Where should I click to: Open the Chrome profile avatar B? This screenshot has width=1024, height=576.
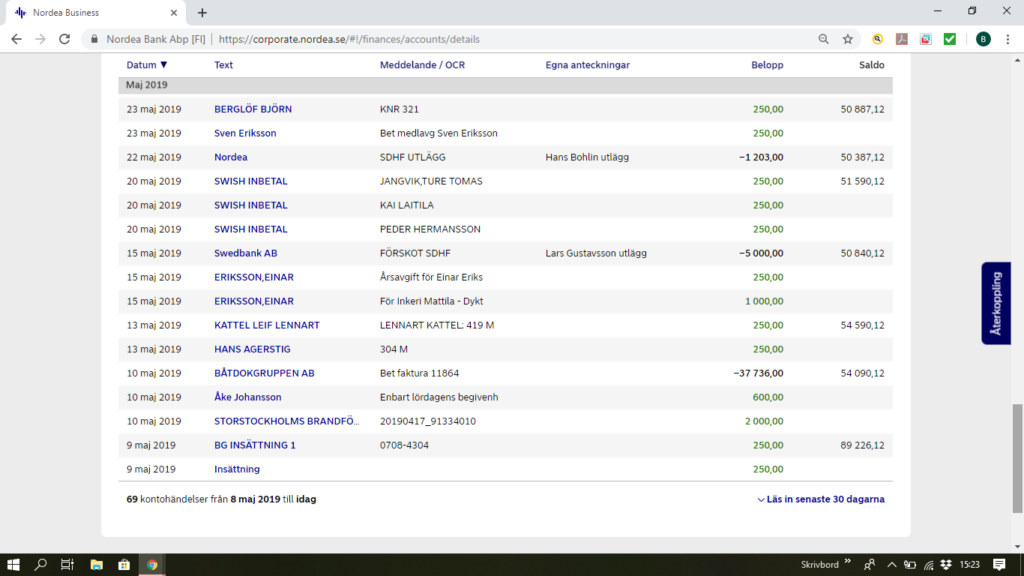983,39
